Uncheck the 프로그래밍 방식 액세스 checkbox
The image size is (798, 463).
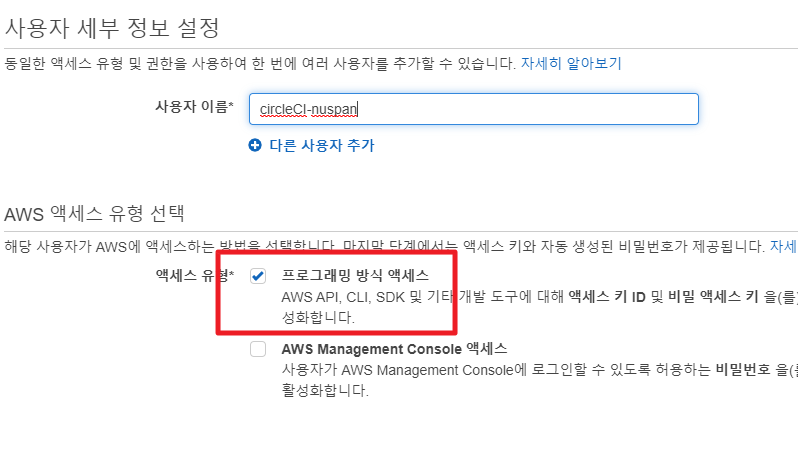click(258, 276)
